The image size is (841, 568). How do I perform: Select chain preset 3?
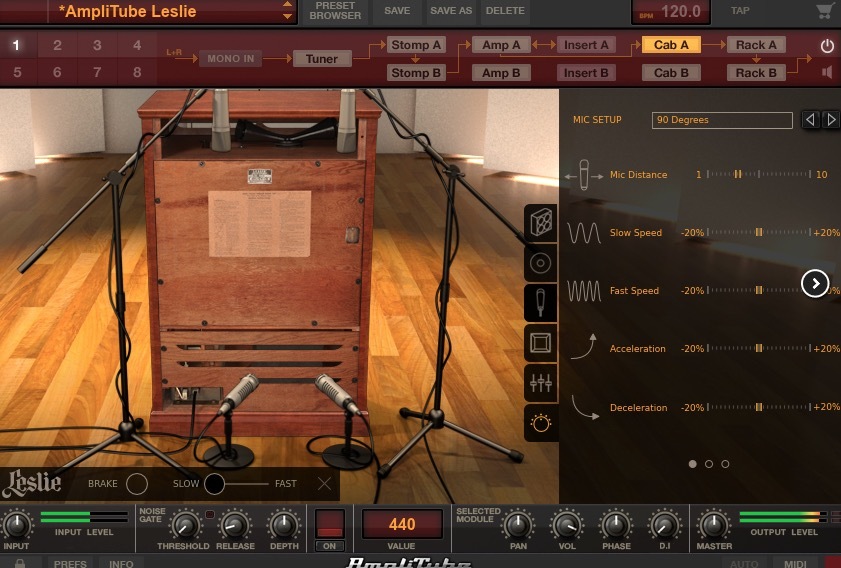97,45
